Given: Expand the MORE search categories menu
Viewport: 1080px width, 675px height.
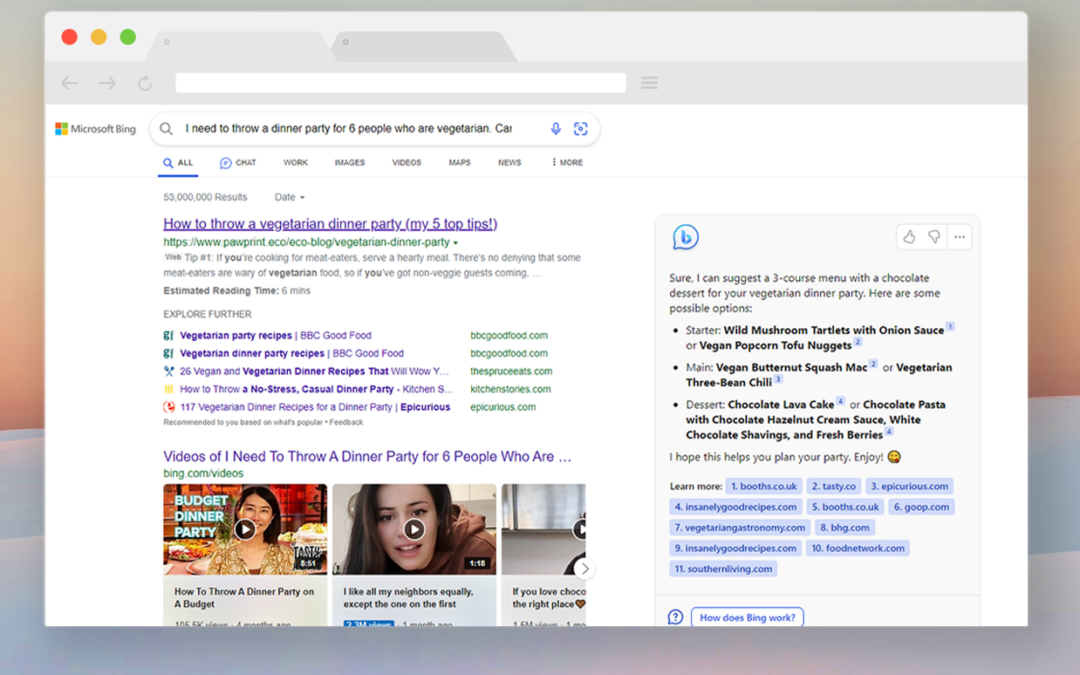Looking at the screenshot, I should pos(567,163).
